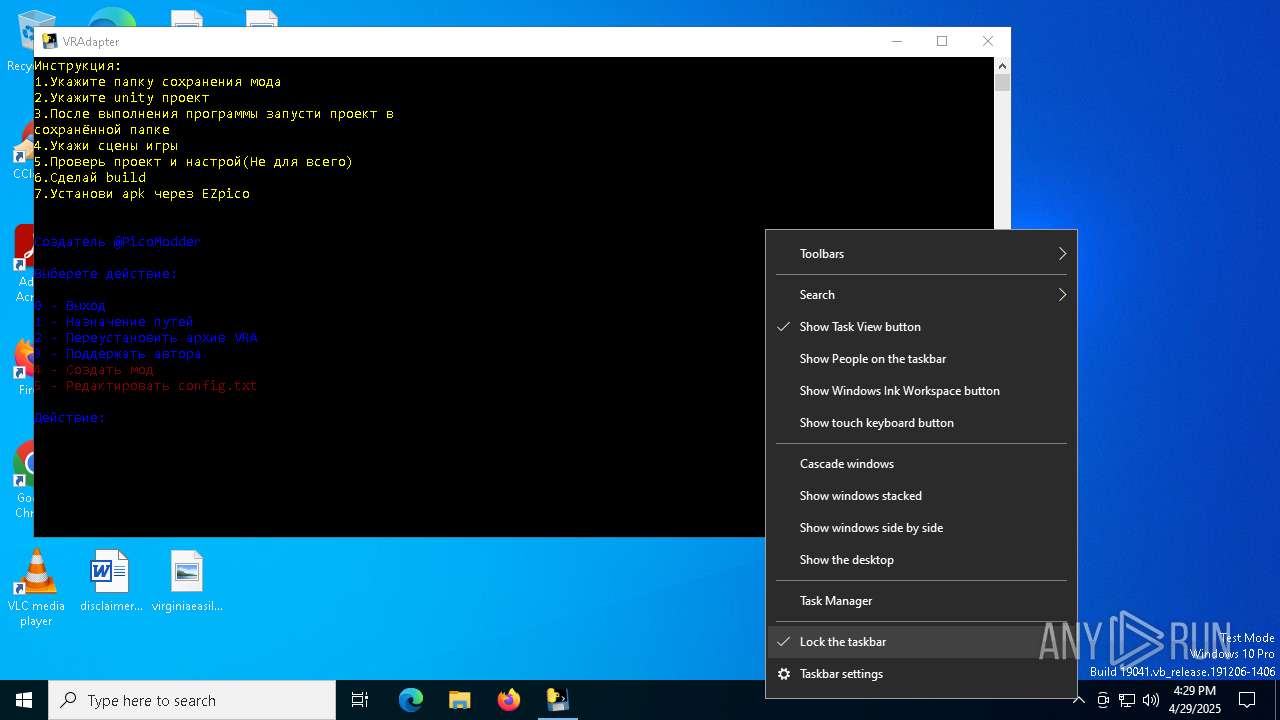
Task: Enable Show Windows Ink Workspace button
Action: [x=921, y=391]
